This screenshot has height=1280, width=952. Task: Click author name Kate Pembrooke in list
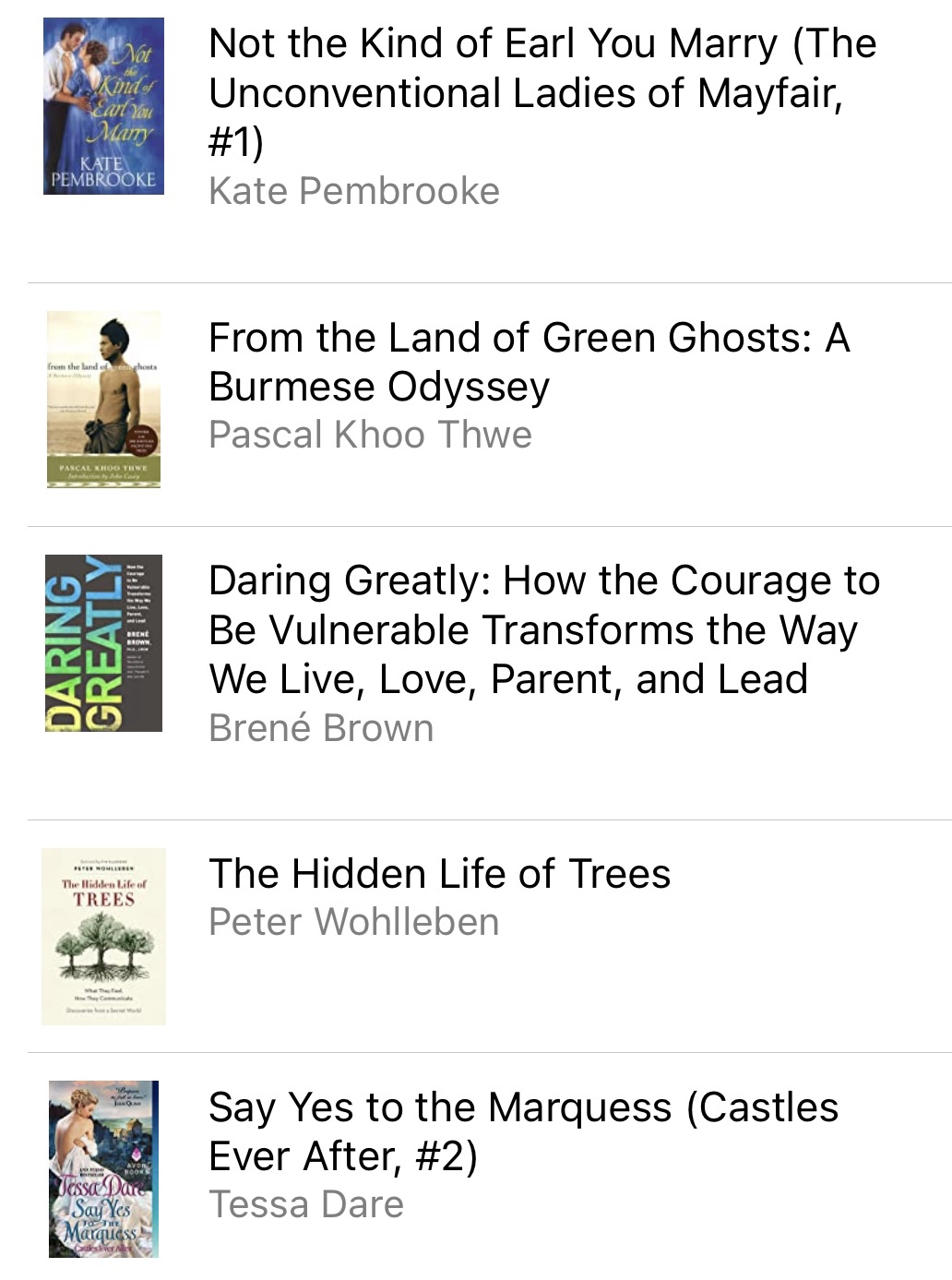click(x=354, y=191)
